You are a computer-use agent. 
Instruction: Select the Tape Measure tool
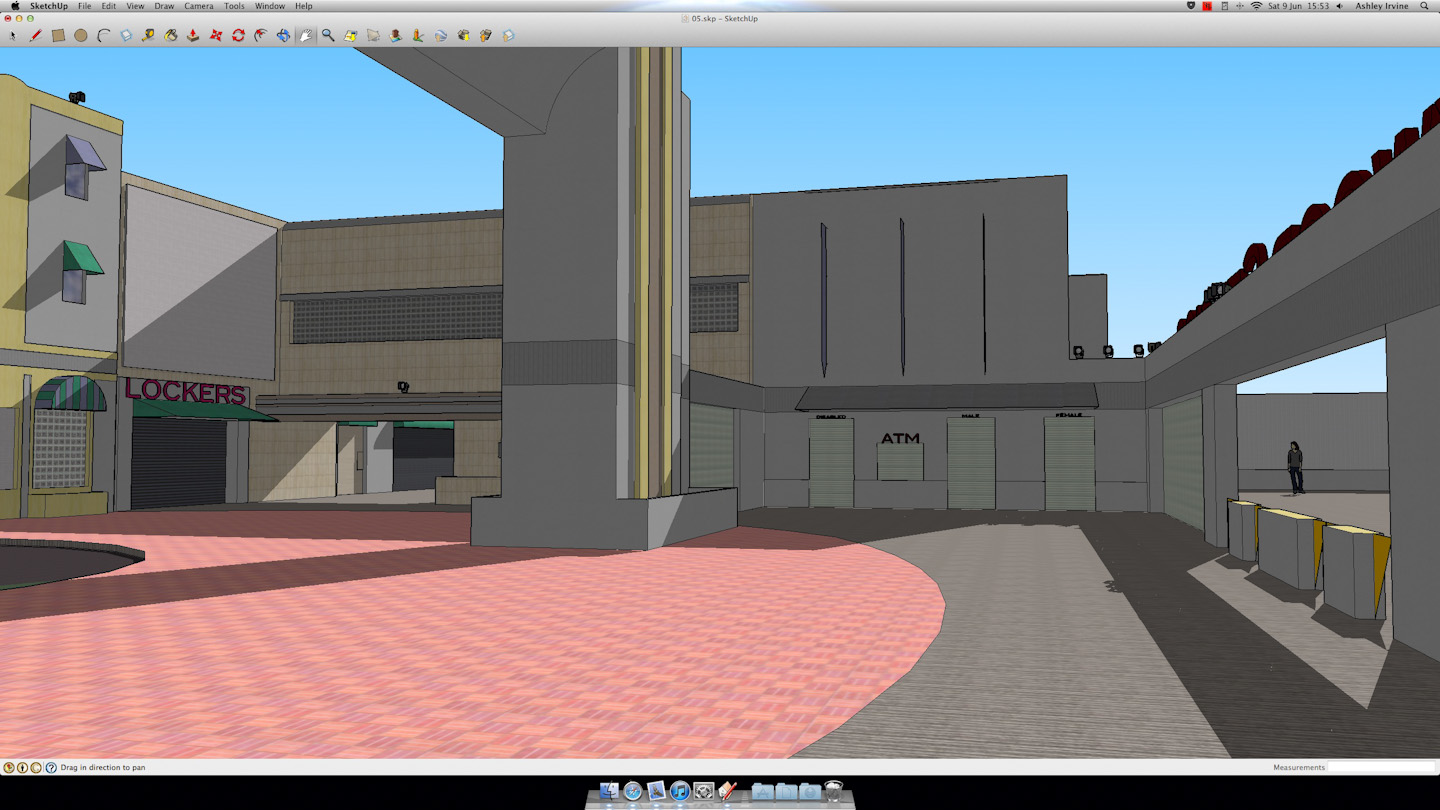point(148,36)
